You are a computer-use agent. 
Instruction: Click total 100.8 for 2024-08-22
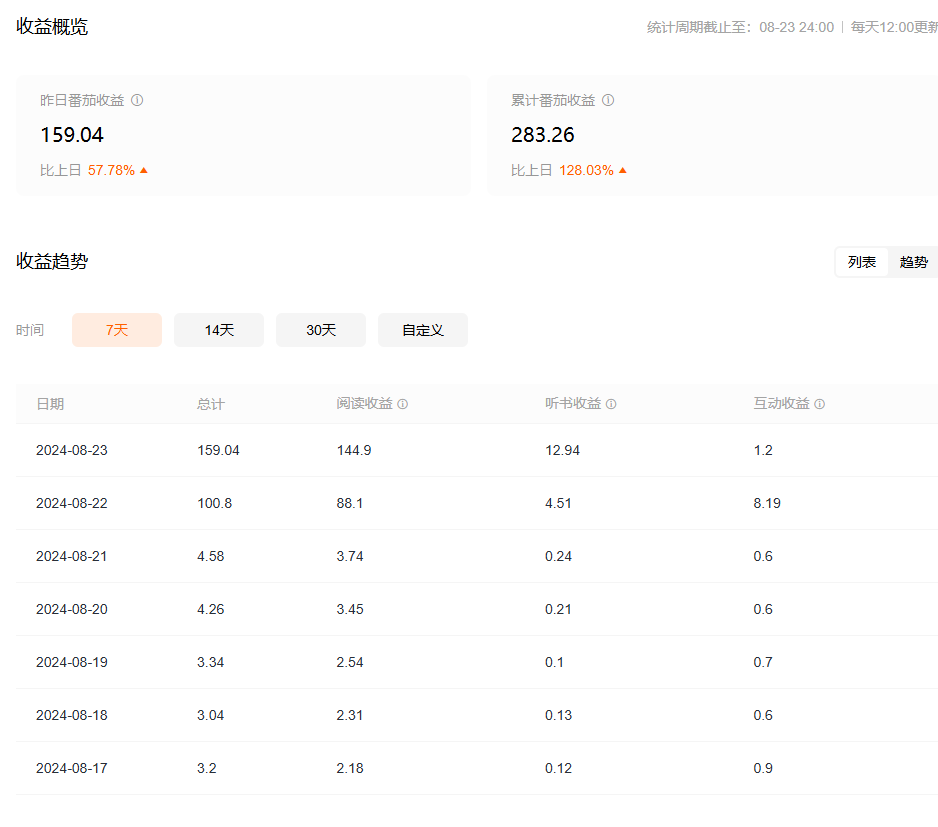click(215, 504)
